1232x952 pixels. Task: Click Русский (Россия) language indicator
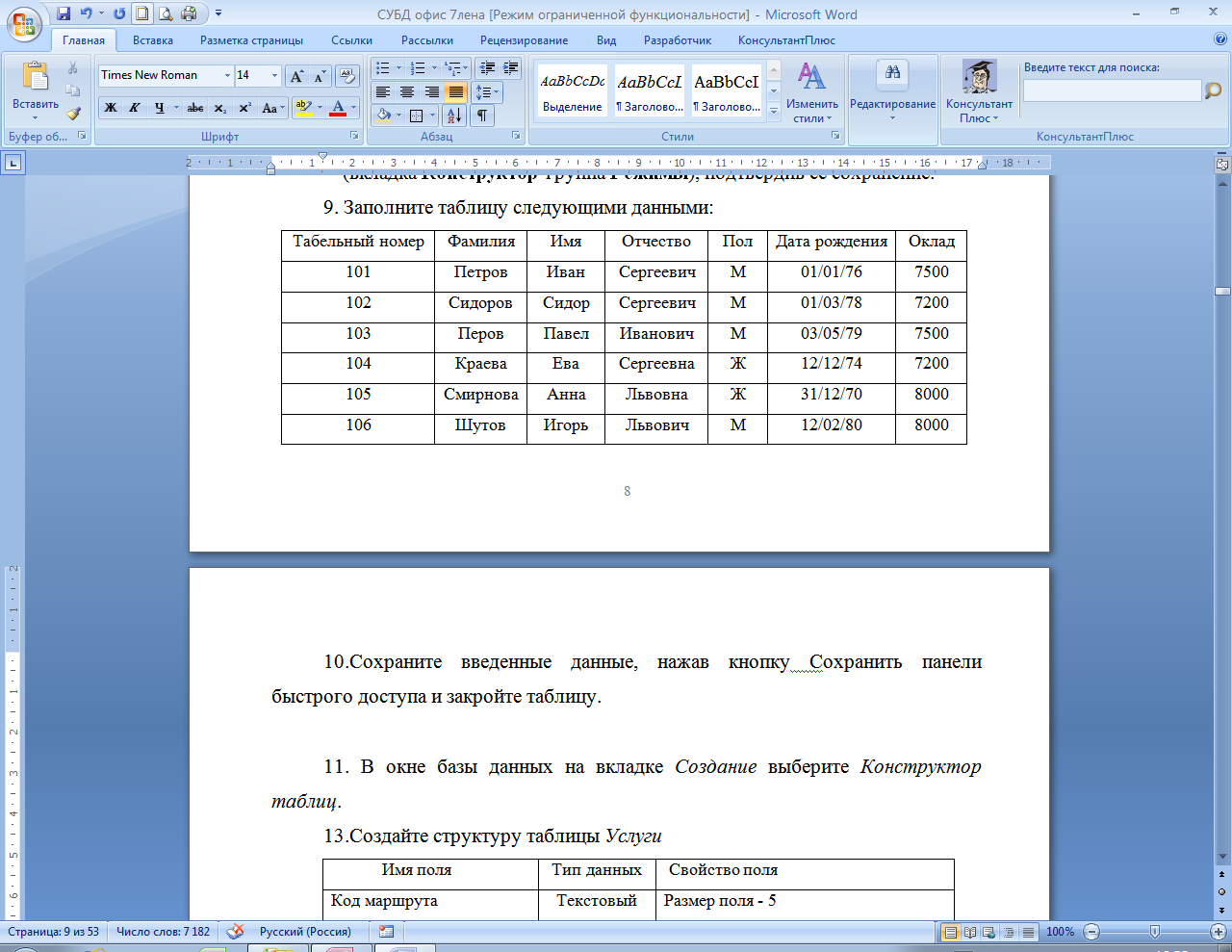[x=305, y=932]
